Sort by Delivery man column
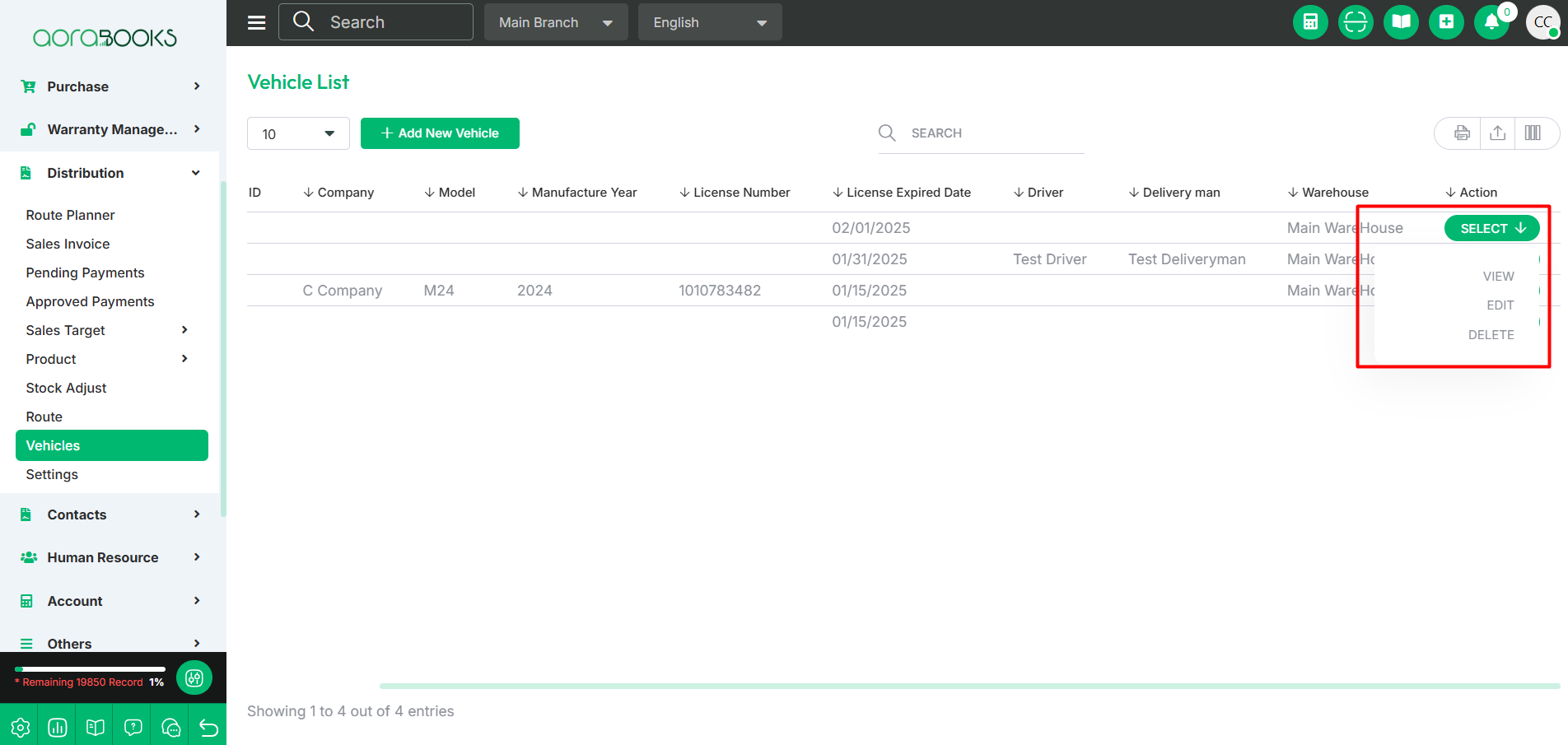Image resolution: width=1568 pixels, height=745 pixels. pyautogui.click(x=1174, y=193)
